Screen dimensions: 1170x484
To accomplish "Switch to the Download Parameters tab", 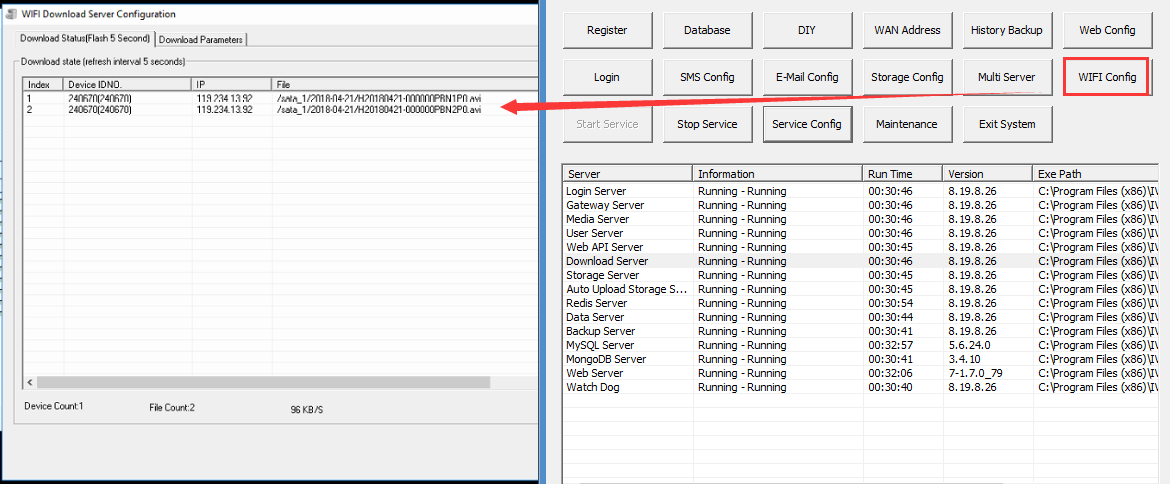I will 201,39.
